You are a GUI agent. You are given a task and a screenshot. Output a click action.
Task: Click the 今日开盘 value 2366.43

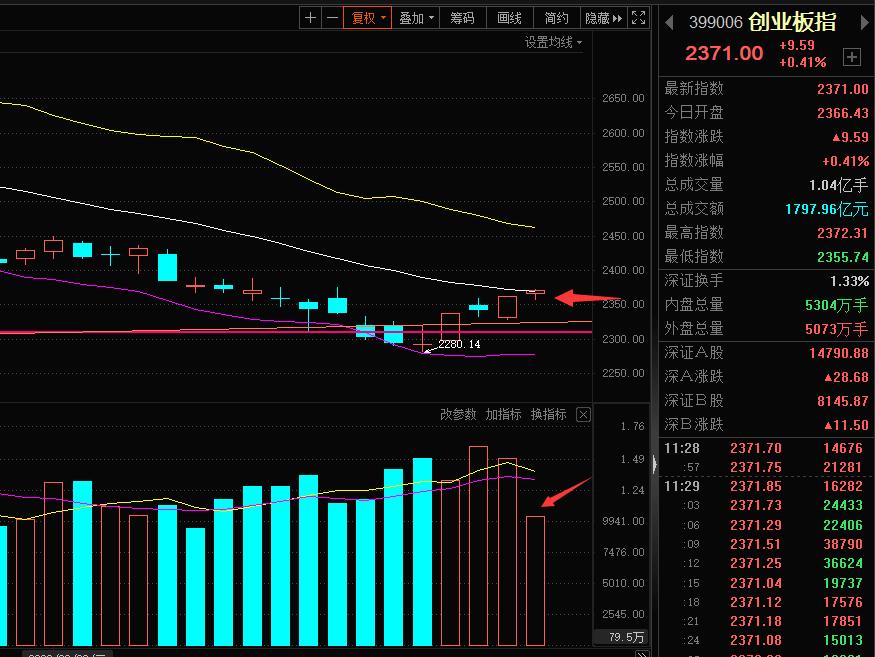coord(843,113)
